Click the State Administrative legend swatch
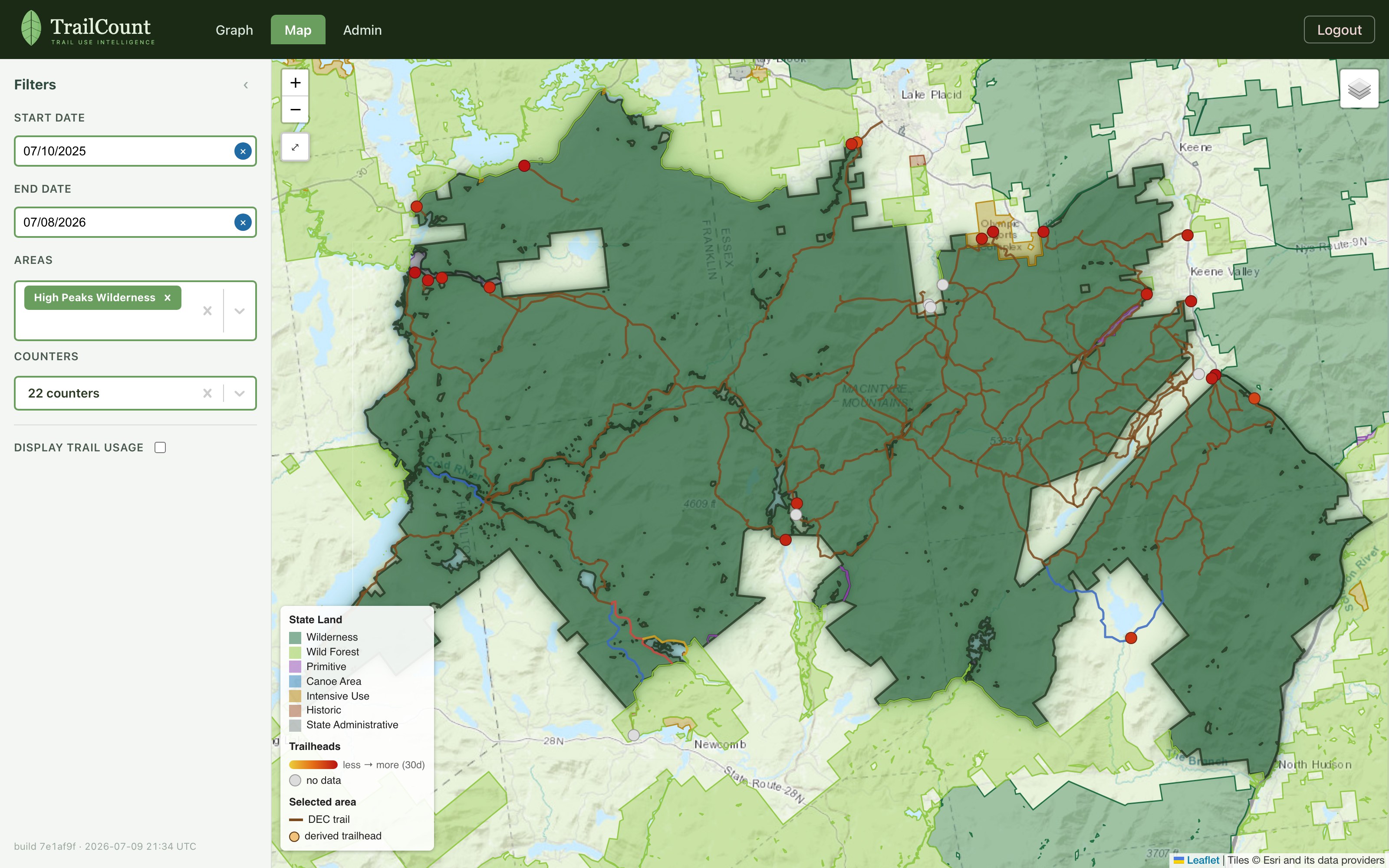 pos(295,726)
